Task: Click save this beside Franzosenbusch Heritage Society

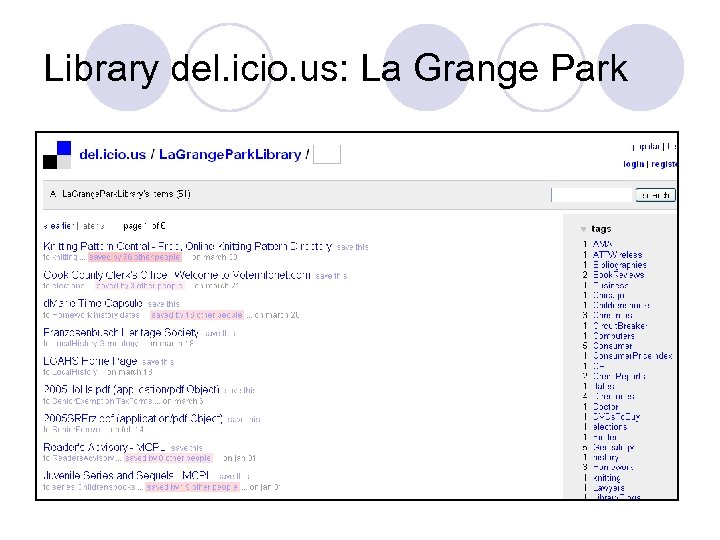Action: [220, 333]
